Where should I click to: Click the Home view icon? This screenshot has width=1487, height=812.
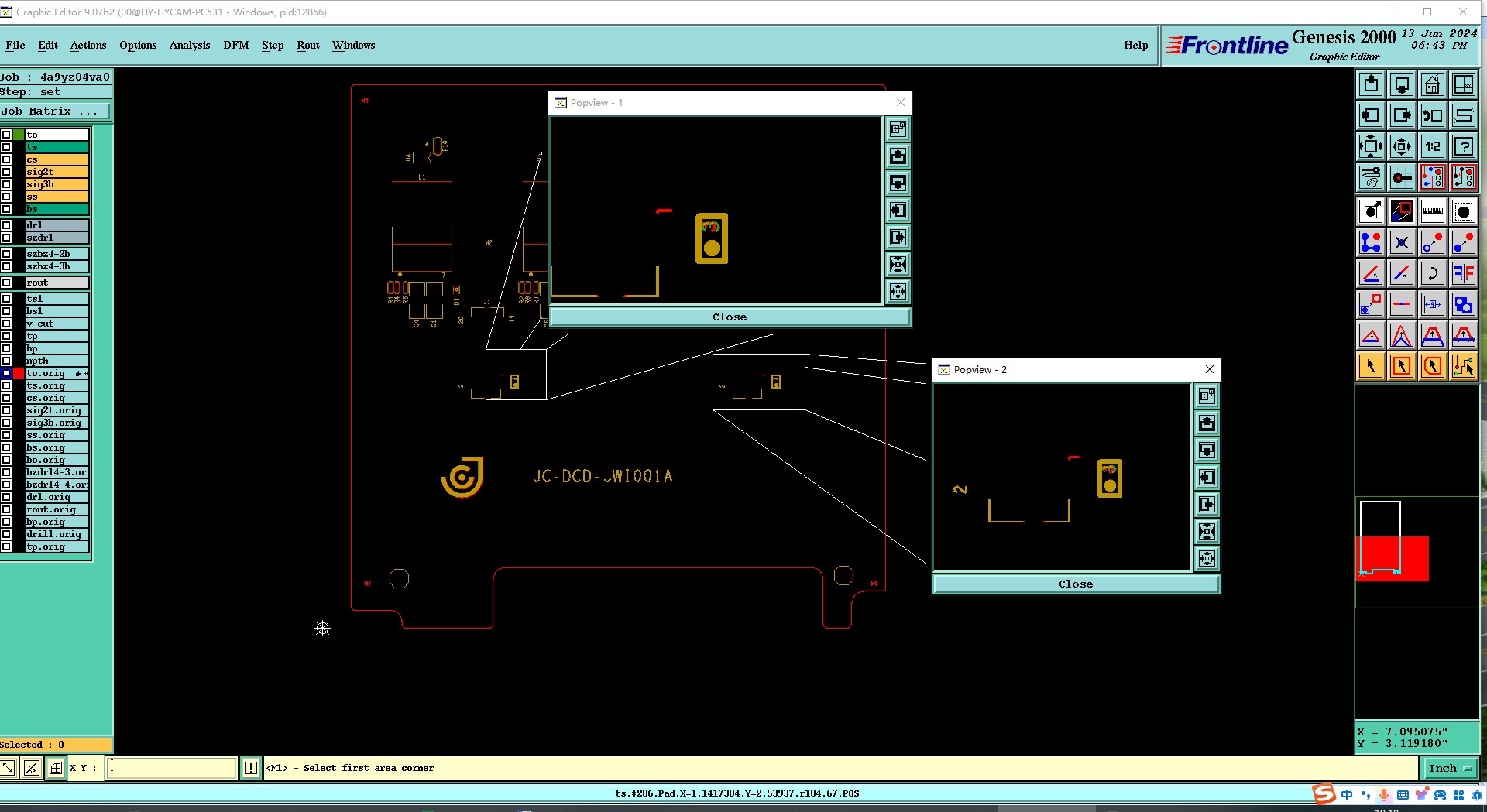tap(1432, 84)
